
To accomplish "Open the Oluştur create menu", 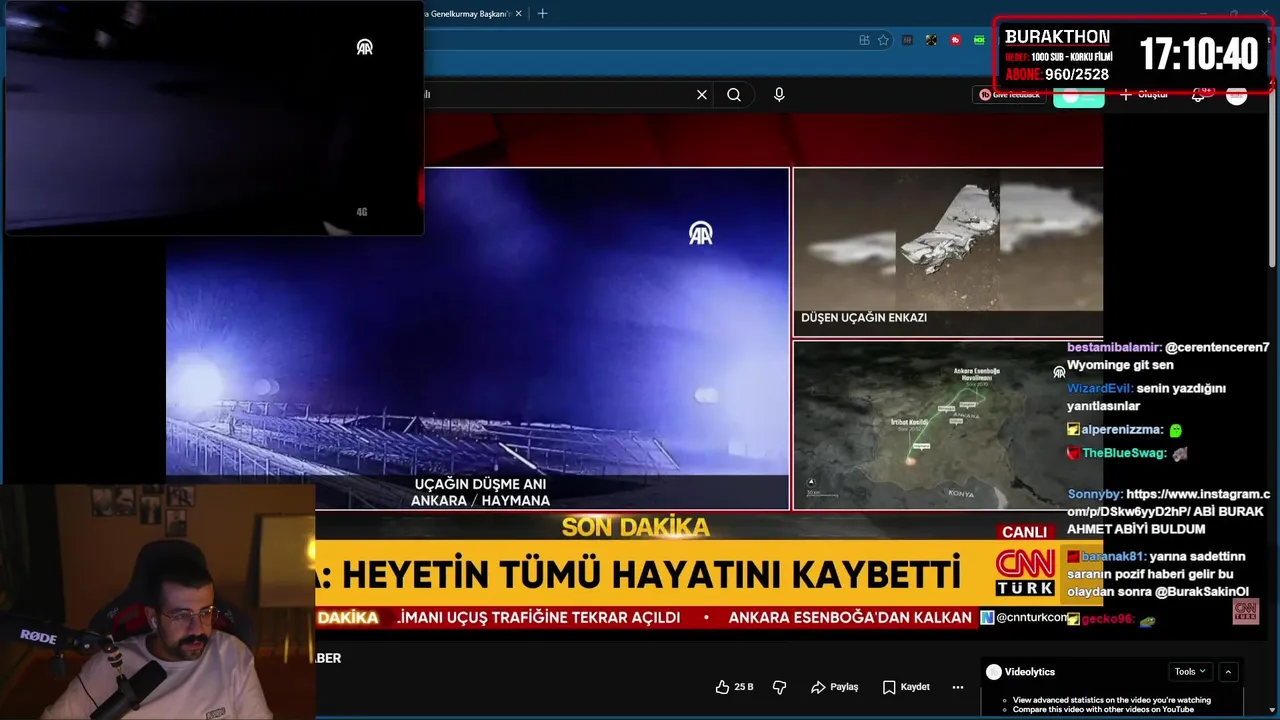I will click(x=1144, y=94).
